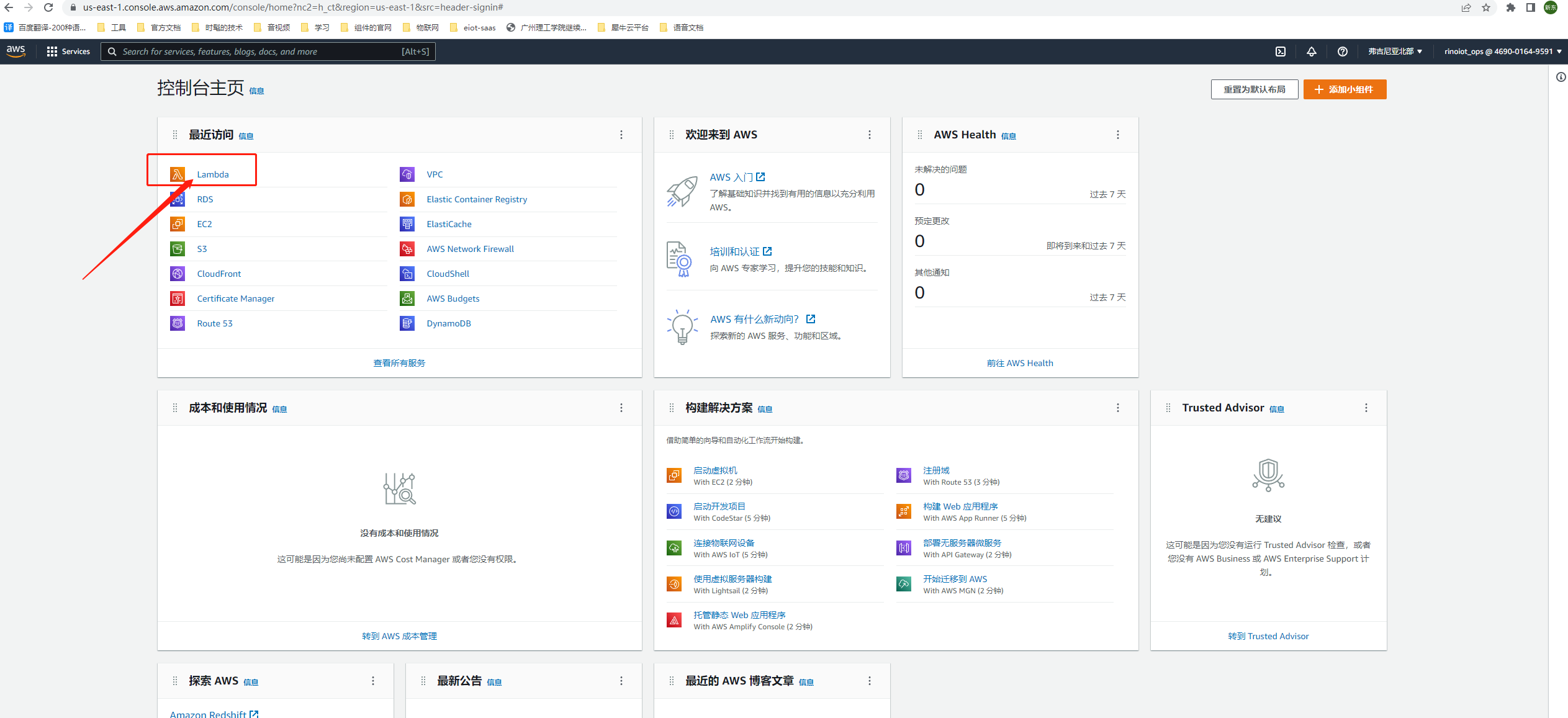Click the Lightsail virtual server icon
Image resolution: width=1568 pixels, height=718 pixels.
coord(674,584)
